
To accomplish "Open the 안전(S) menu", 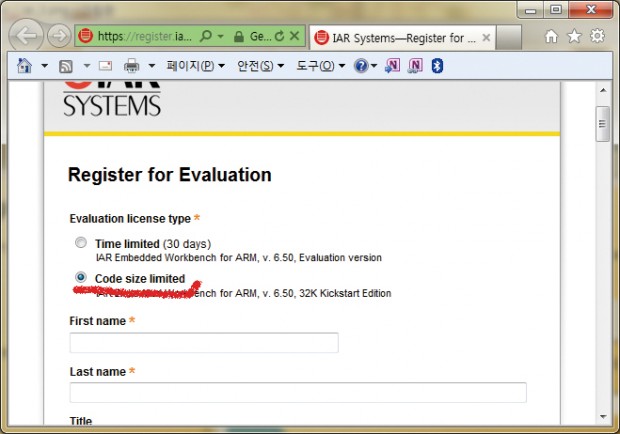I will [260, 66].
